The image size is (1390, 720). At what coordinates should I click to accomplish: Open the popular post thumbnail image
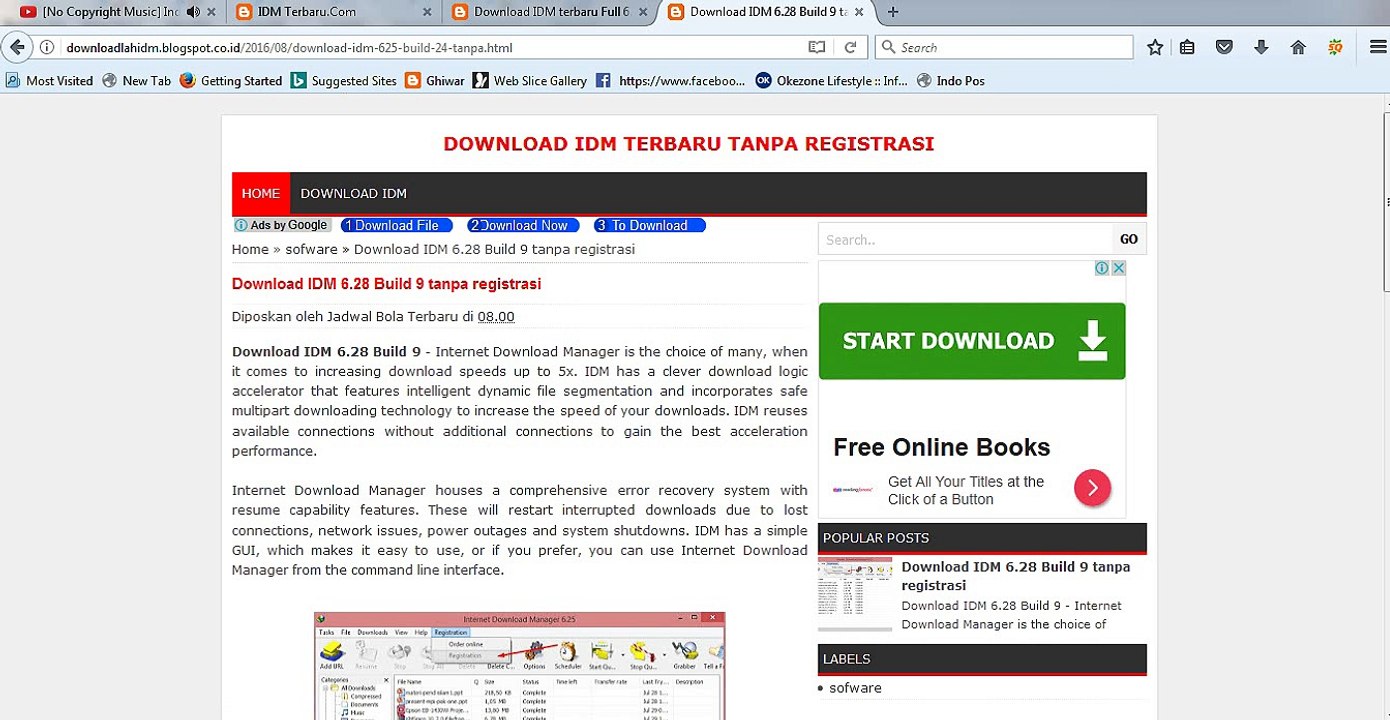pos(855,594)
